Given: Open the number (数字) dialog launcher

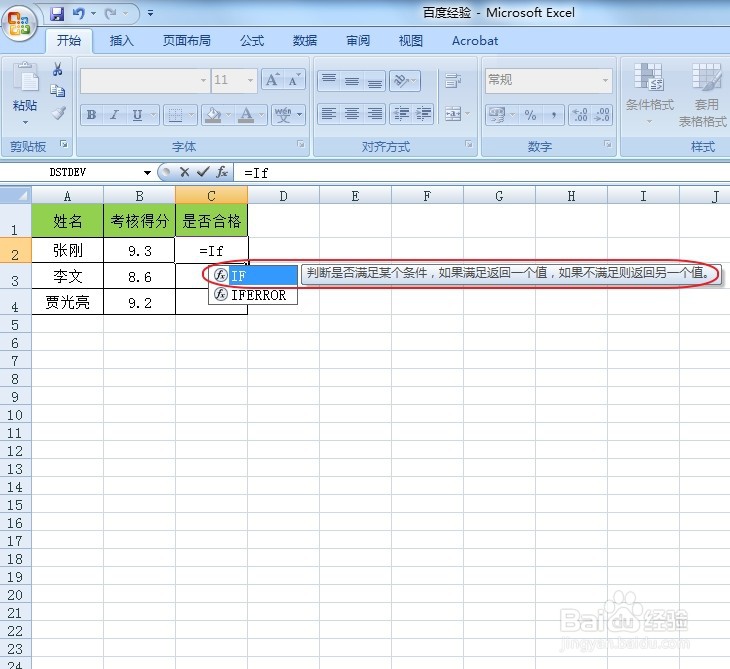Looking at the screenshot, I should [608, 144].
